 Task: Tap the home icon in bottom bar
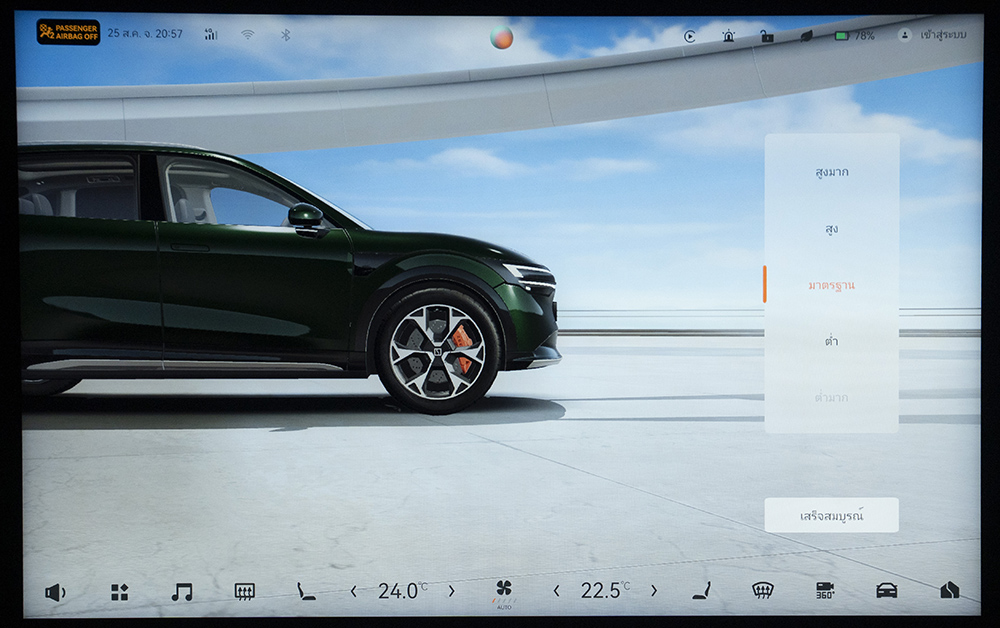pos(949,591)
